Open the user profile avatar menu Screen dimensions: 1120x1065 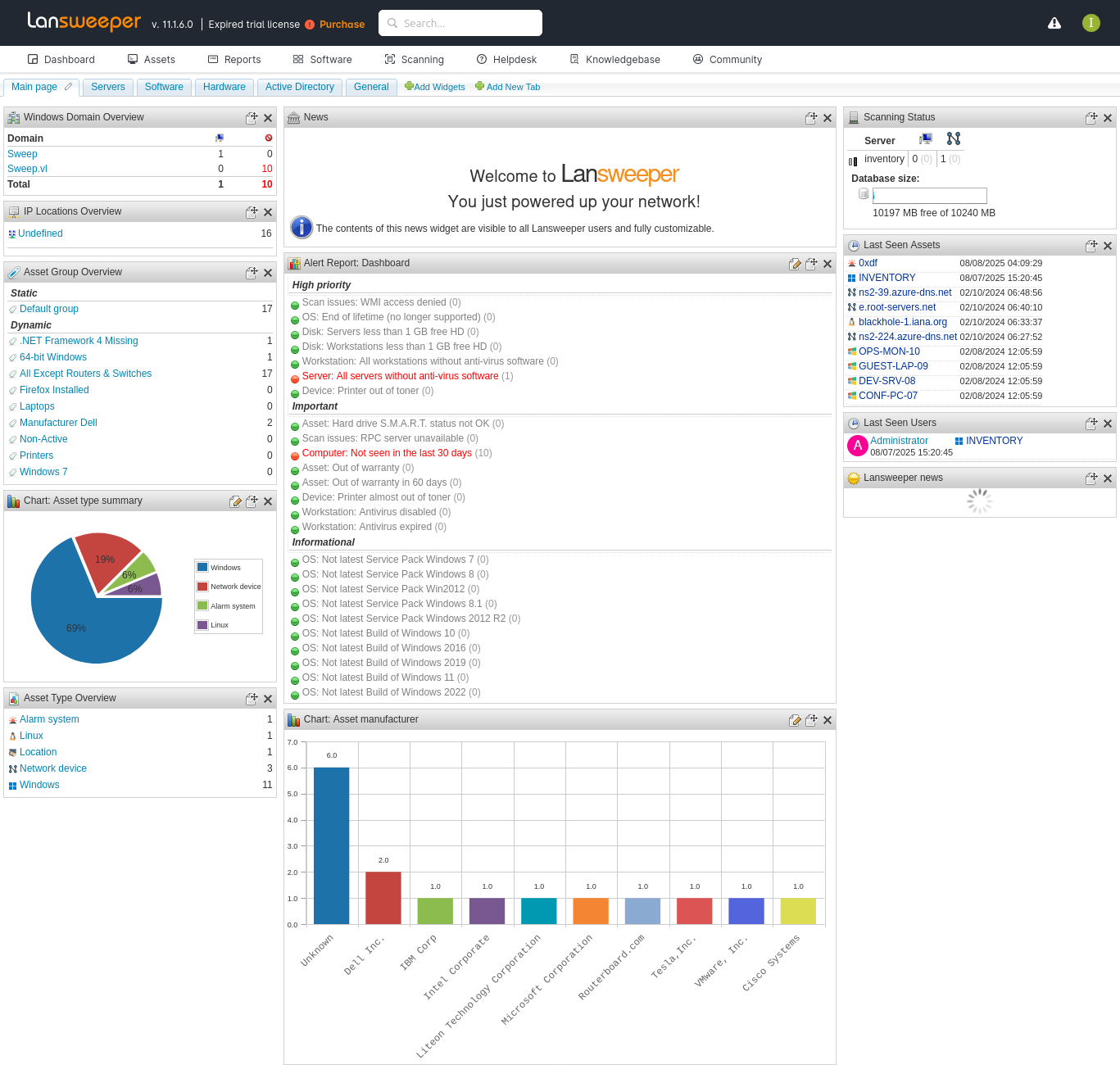(1091, 23)
